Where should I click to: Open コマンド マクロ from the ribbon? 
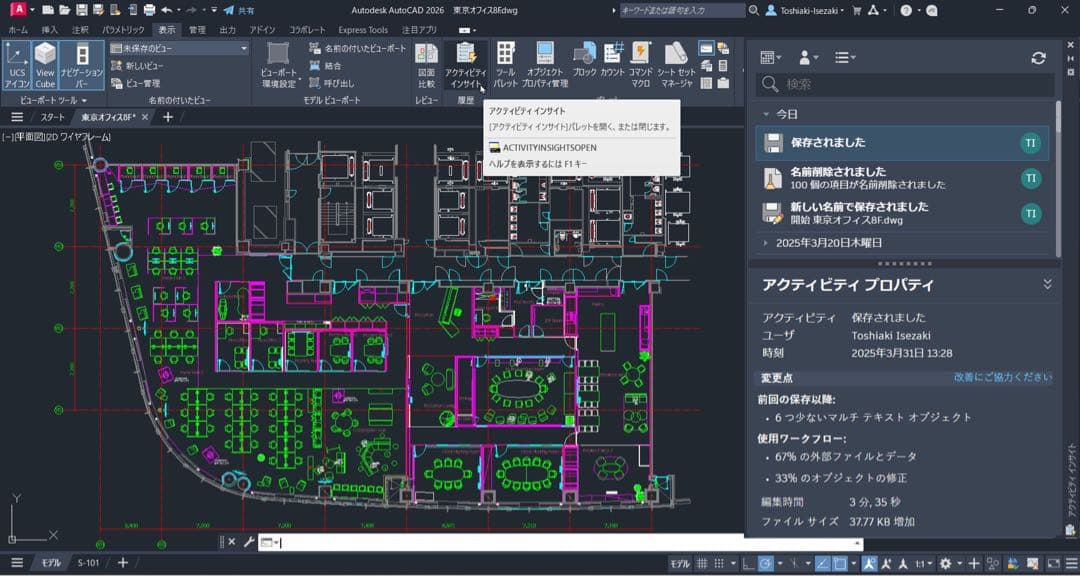(640, 62)
